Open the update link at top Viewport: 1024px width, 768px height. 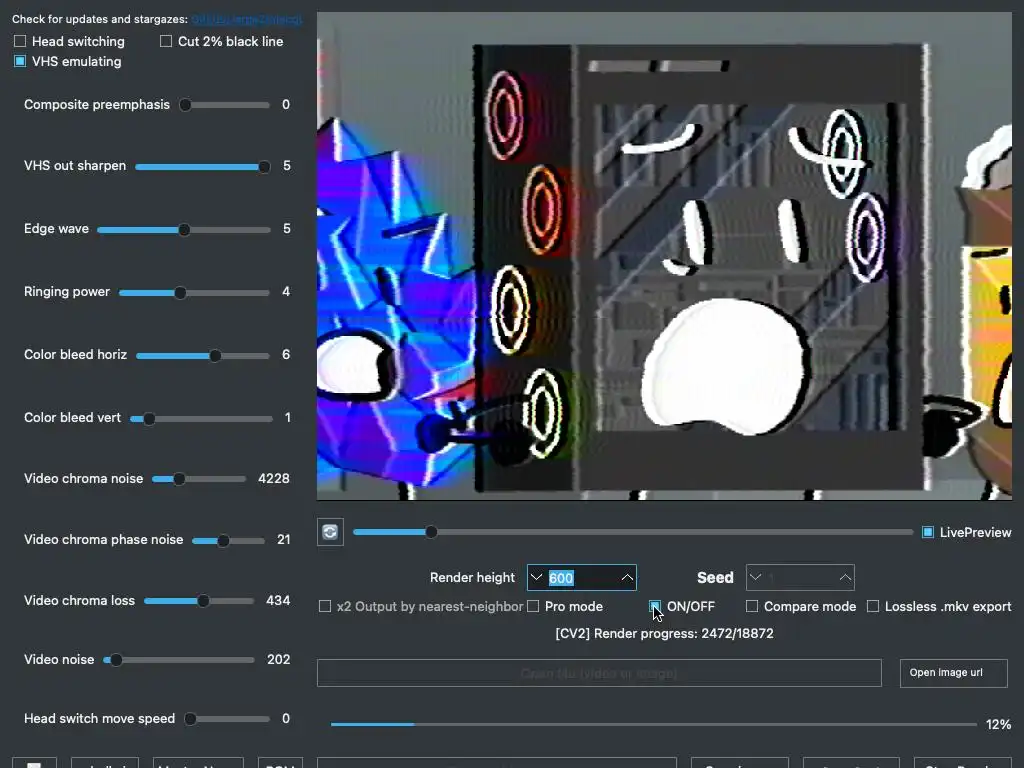[247, 19]
